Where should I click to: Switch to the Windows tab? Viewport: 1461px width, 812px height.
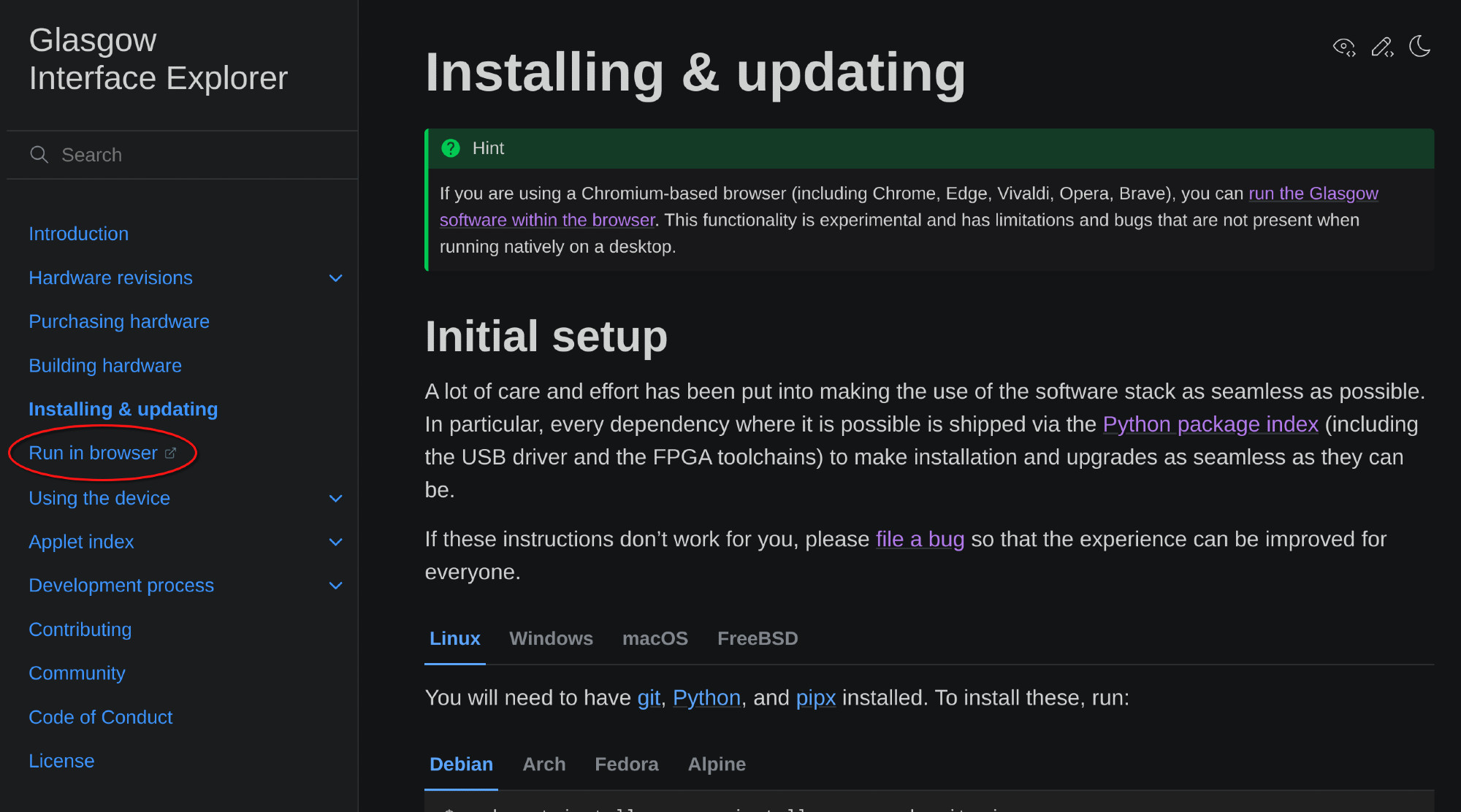pyautogui.click(x=551, y=639)
